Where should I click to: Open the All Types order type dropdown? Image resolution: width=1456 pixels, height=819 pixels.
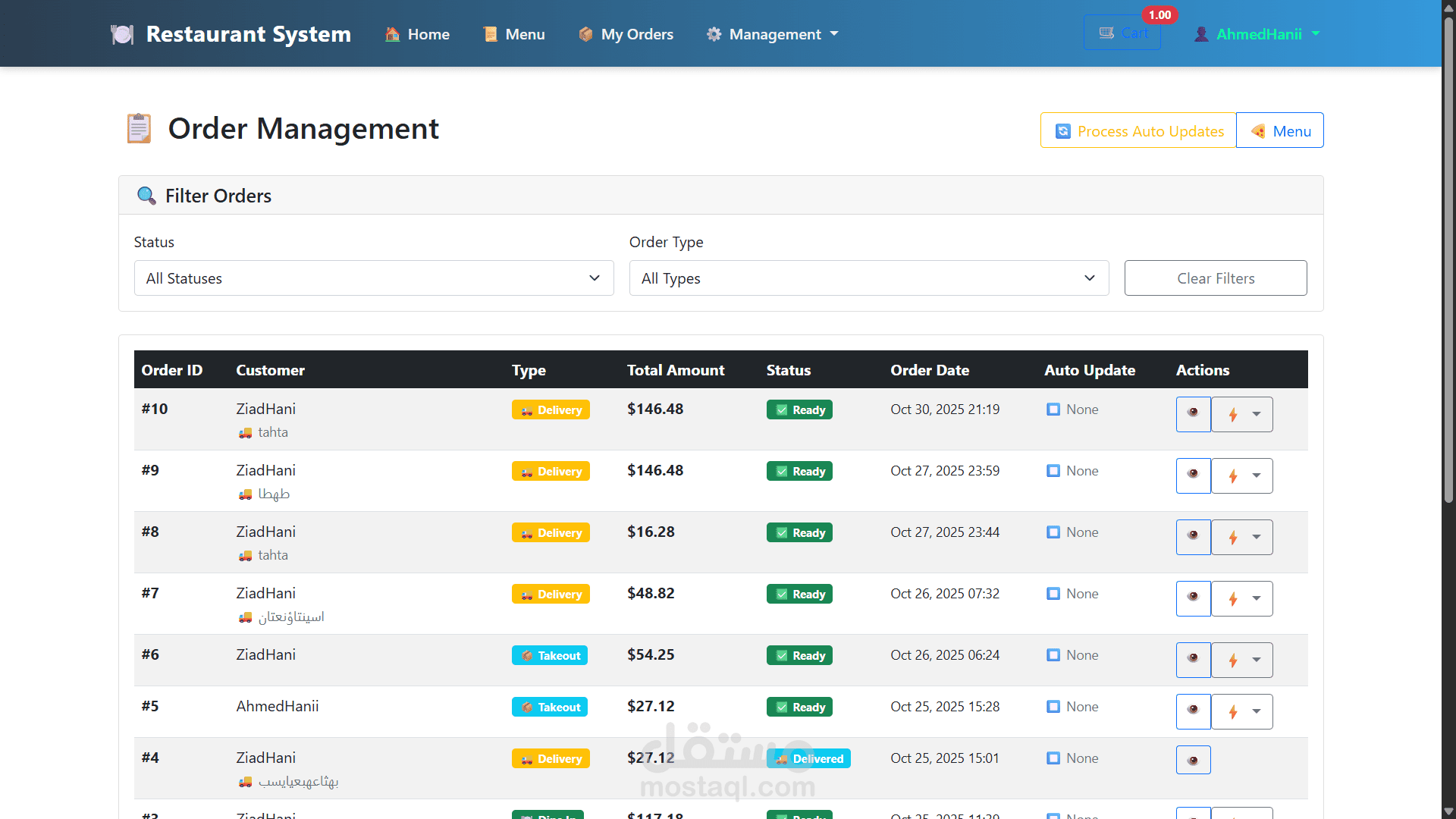point(868,278)
